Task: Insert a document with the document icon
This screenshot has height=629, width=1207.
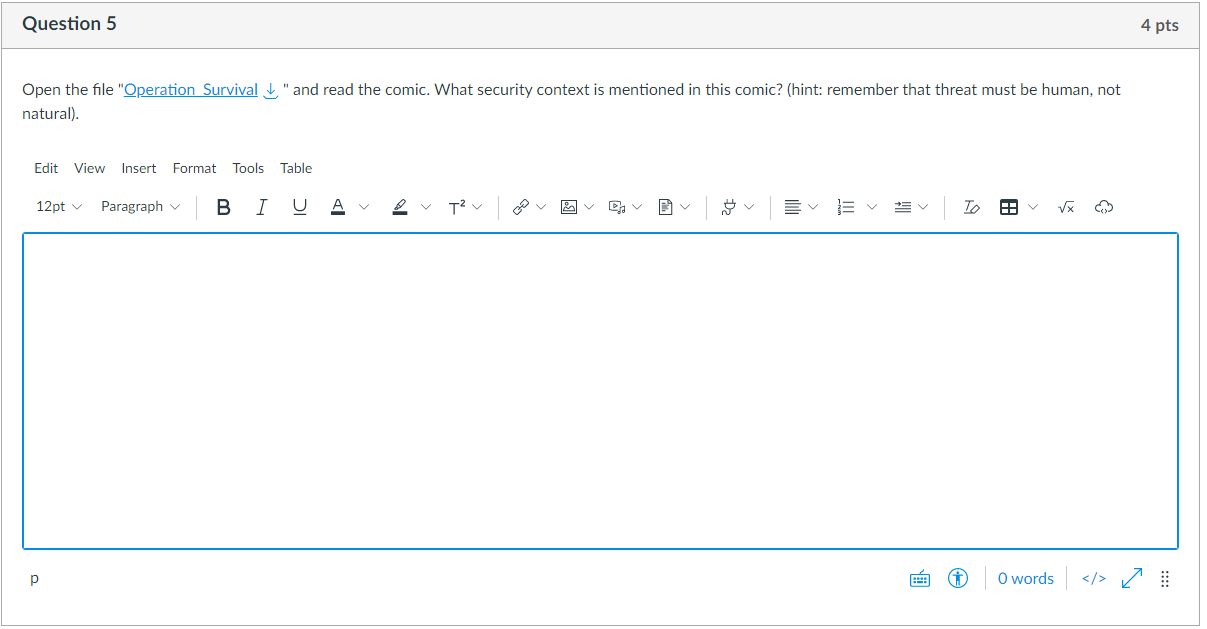Action: click(665, 207)
